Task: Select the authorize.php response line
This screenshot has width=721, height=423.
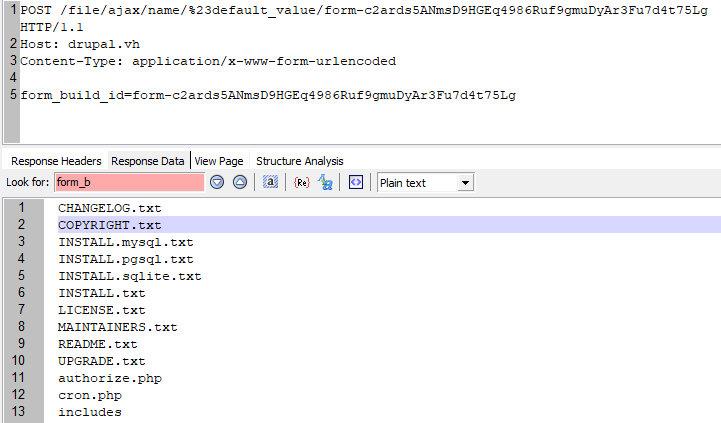Action: pos(109,378)
